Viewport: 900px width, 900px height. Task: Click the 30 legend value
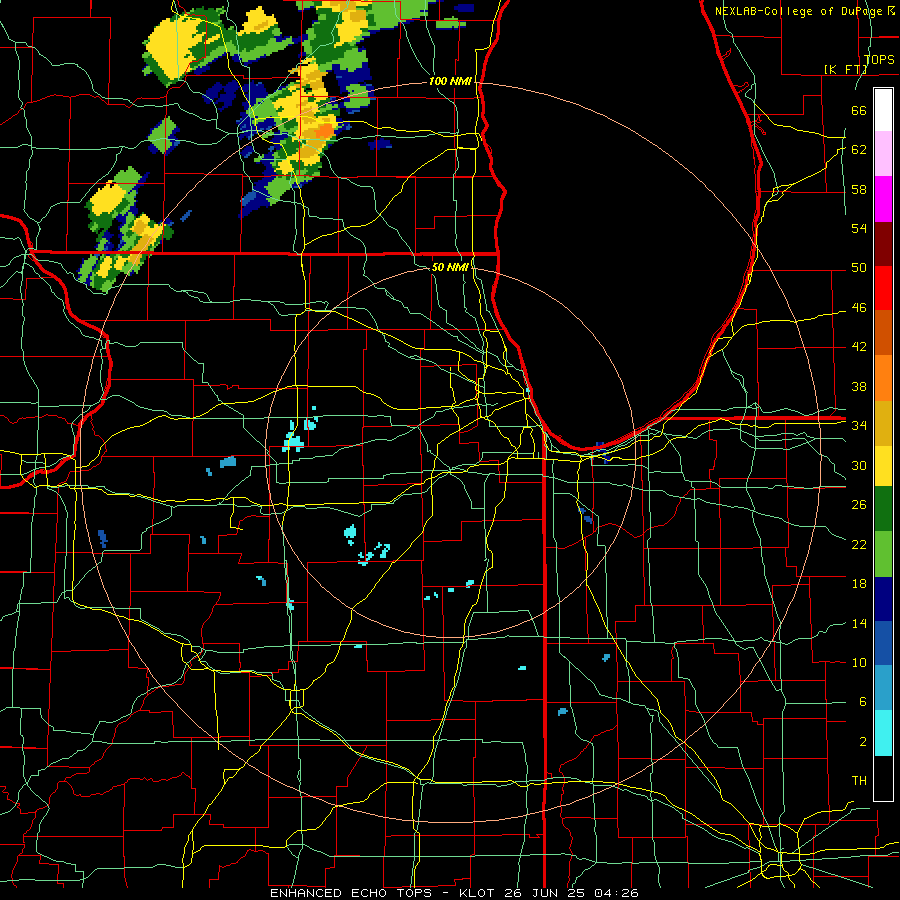pyautogui.click(x=859, y=465)
